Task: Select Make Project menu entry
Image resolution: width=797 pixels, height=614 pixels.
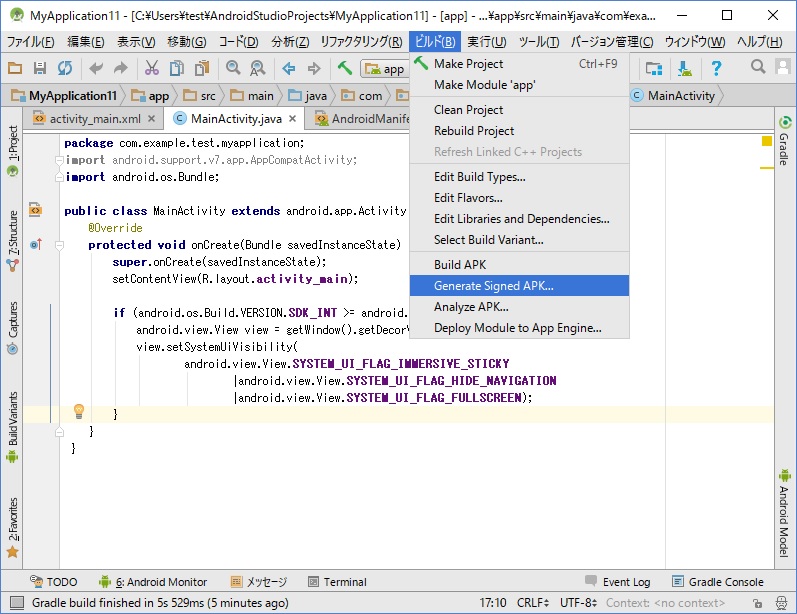Action: pyautogui.click(x=519, y=64)
